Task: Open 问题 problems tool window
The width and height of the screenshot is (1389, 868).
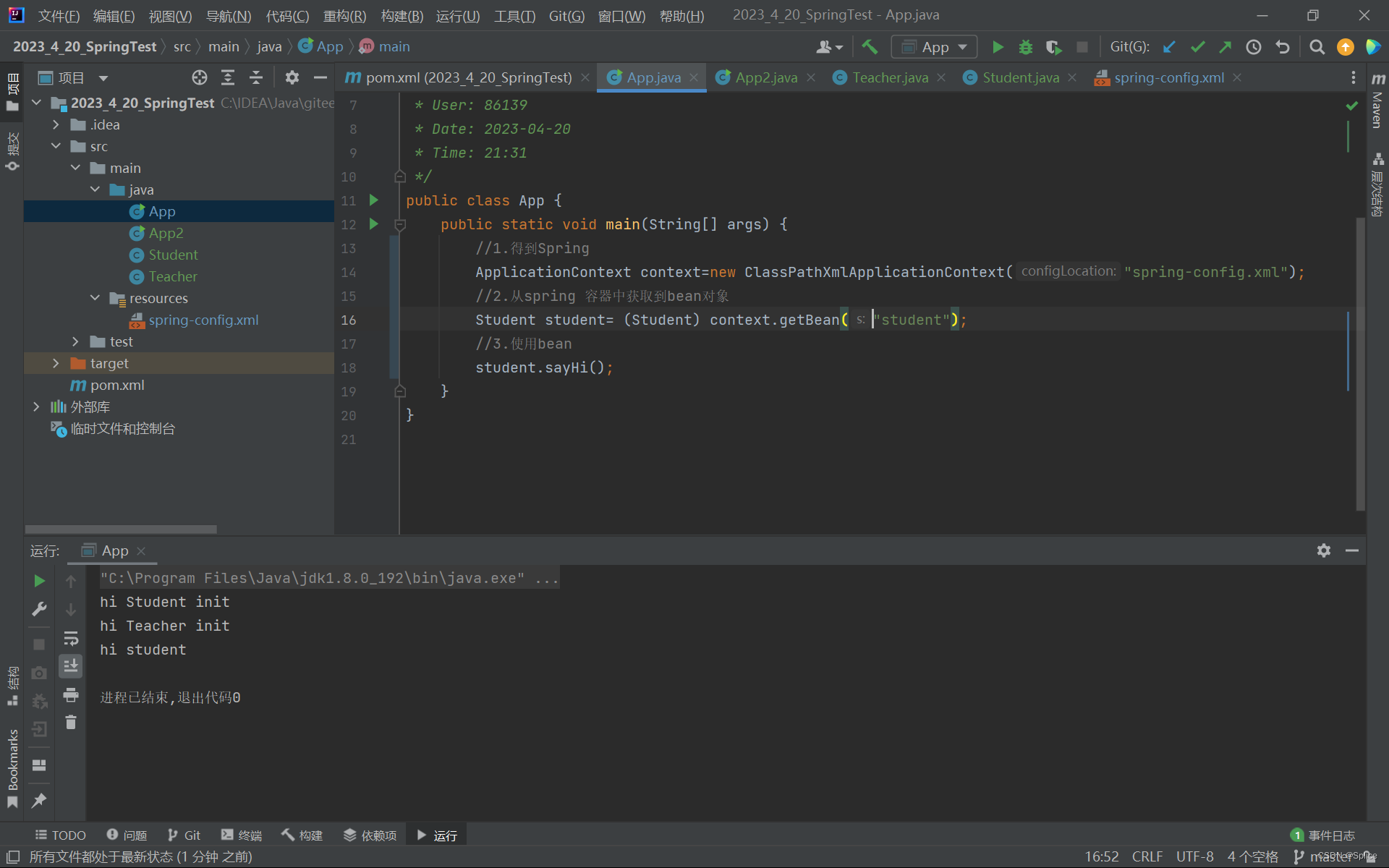Action: click(x=127, y=835)
